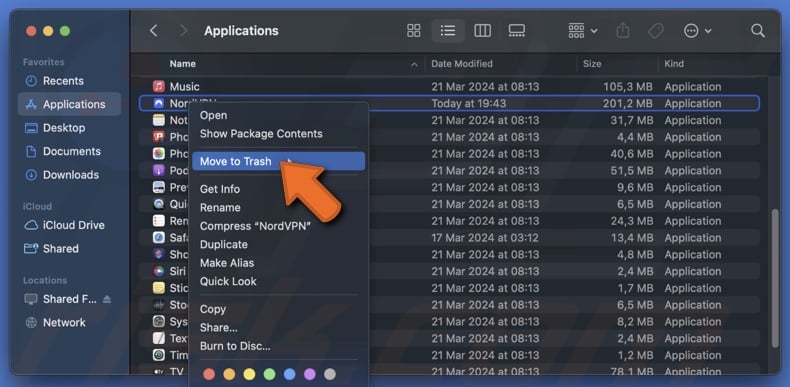
Task: Apply the green color tag
Action: pyautogui.click(x=270, y=374)
